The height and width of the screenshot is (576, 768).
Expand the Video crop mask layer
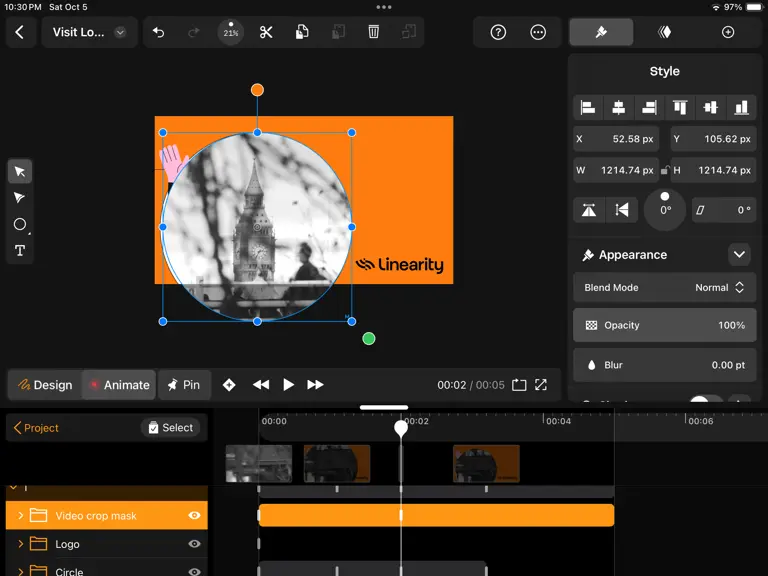pos(20,515)
